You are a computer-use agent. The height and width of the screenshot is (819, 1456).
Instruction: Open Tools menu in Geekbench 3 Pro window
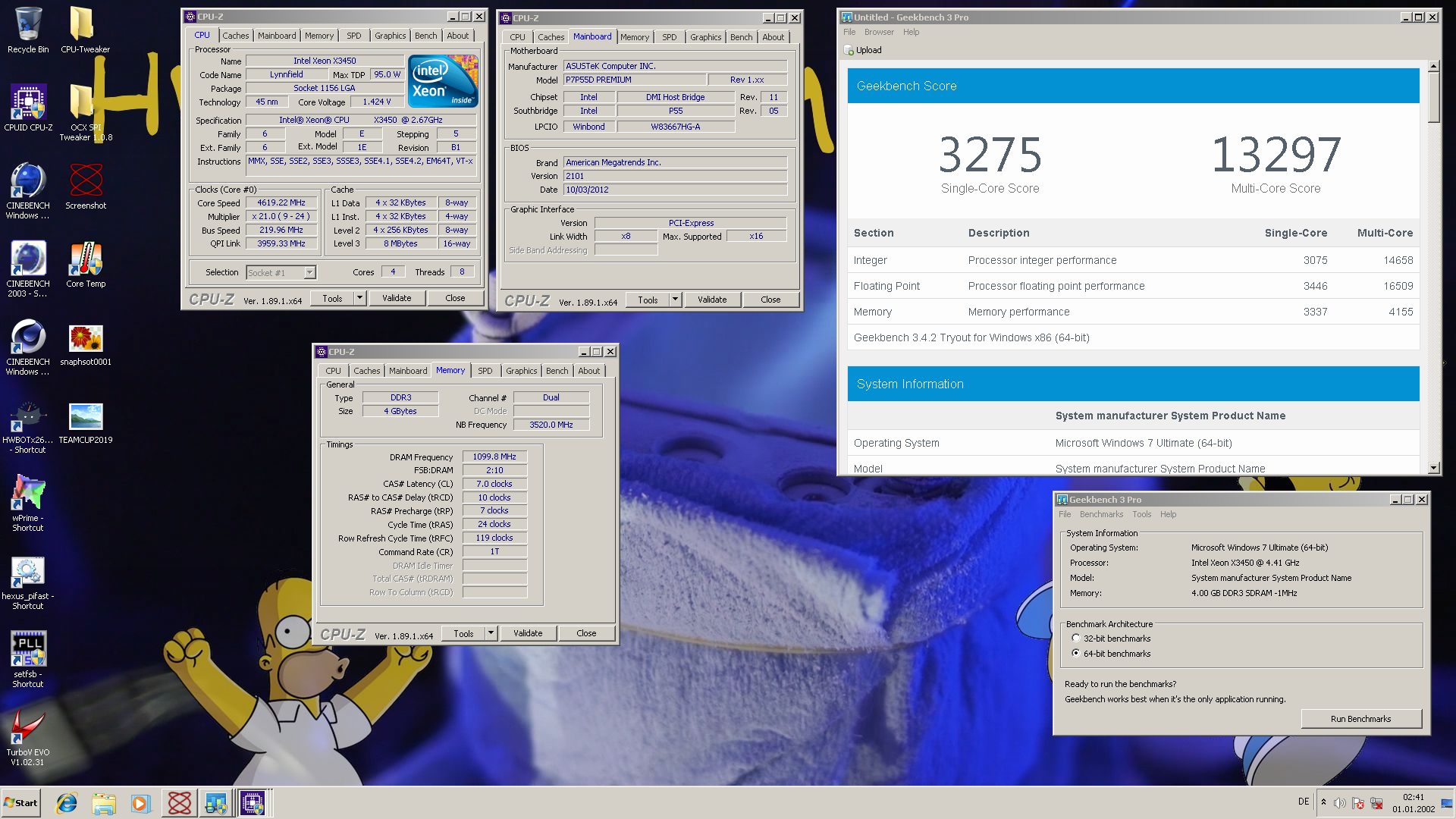pos(1141,514)
